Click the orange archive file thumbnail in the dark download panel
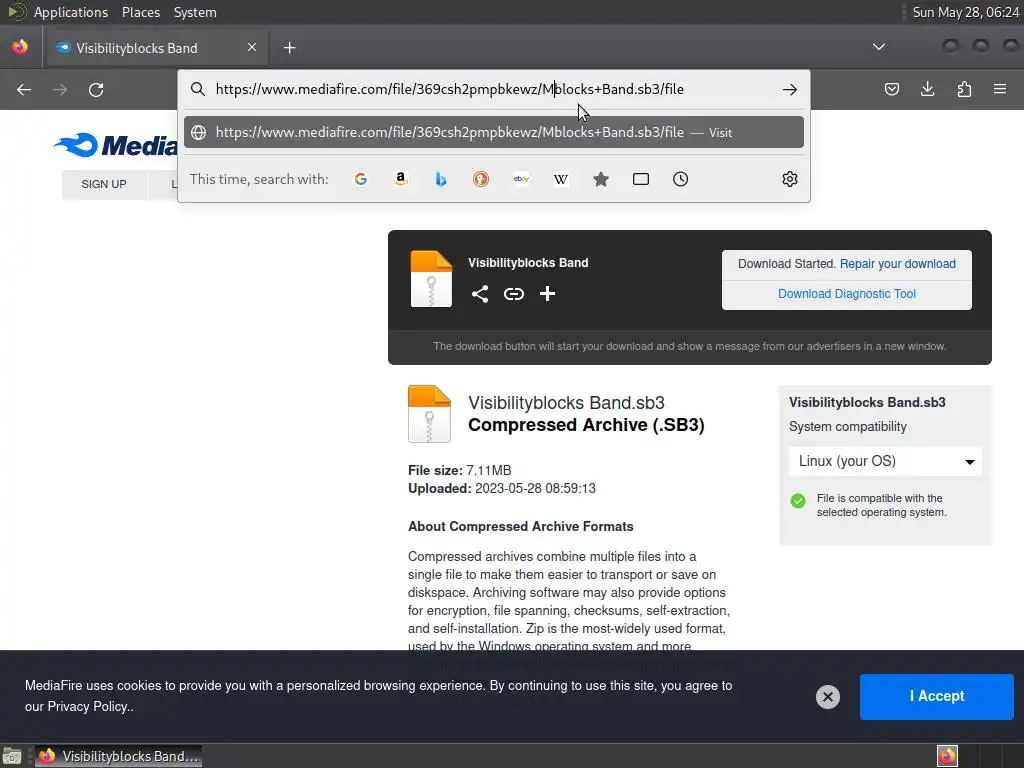 click(x=431, y=279)
